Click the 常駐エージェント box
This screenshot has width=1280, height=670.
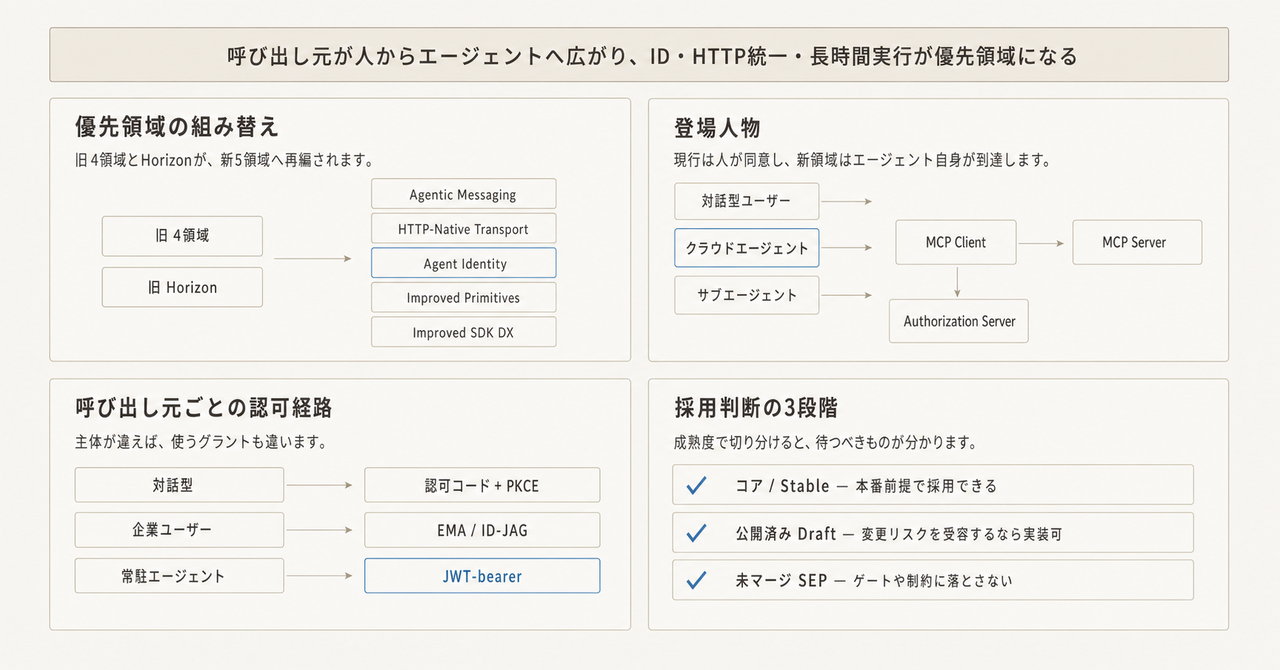tap(179, 576)
